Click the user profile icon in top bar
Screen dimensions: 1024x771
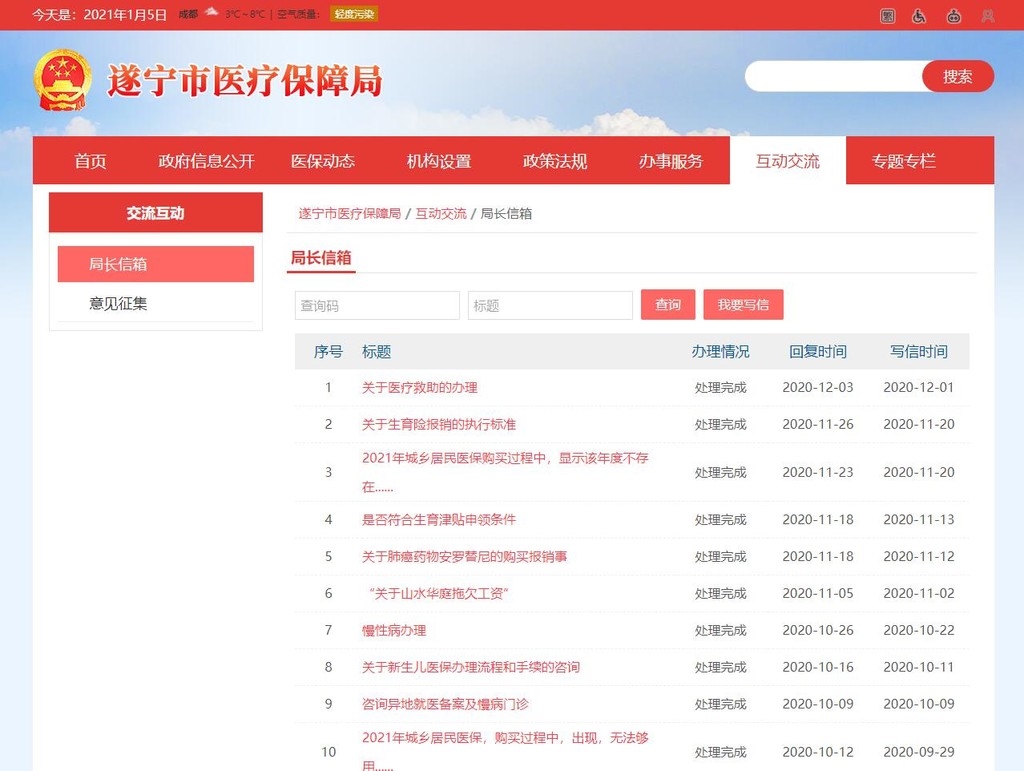pos(987,15)
